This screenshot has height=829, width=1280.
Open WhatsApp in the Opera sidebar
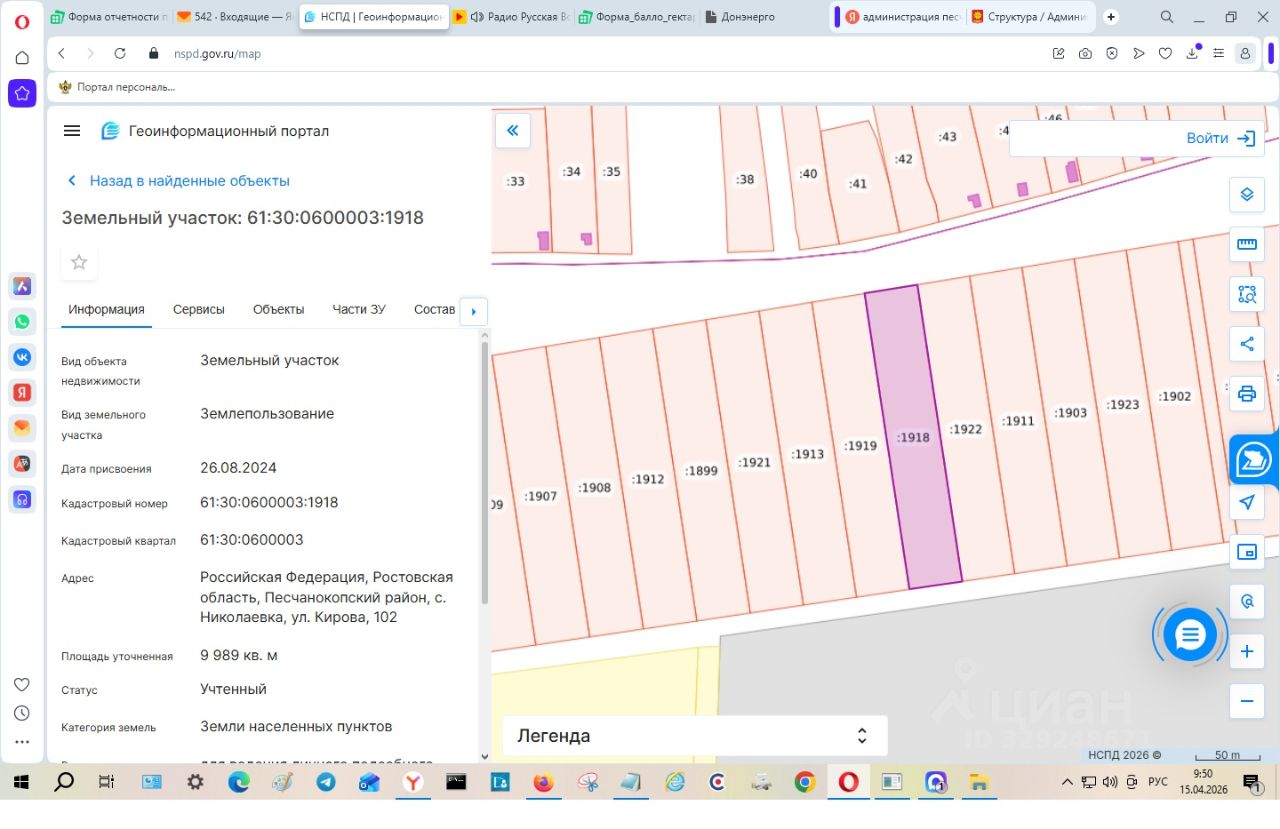[x=22, y=321]
